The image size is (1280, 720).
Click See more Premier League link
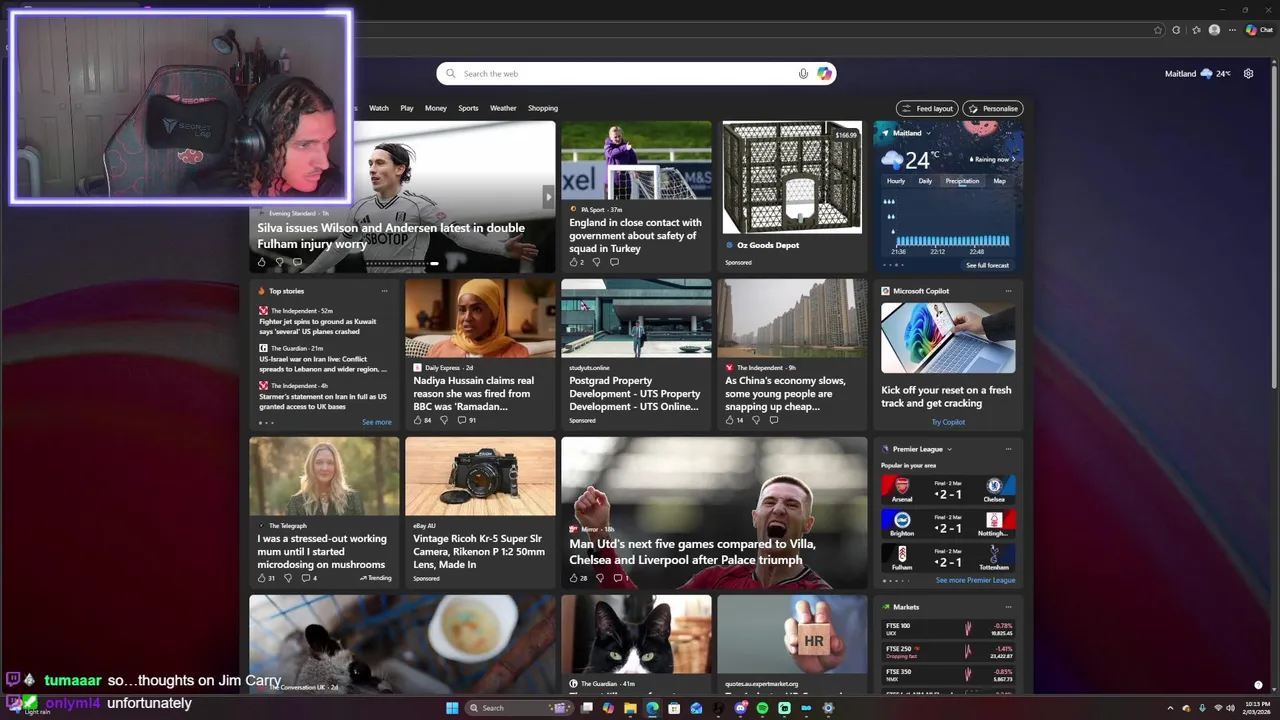(x=975, y=580)
